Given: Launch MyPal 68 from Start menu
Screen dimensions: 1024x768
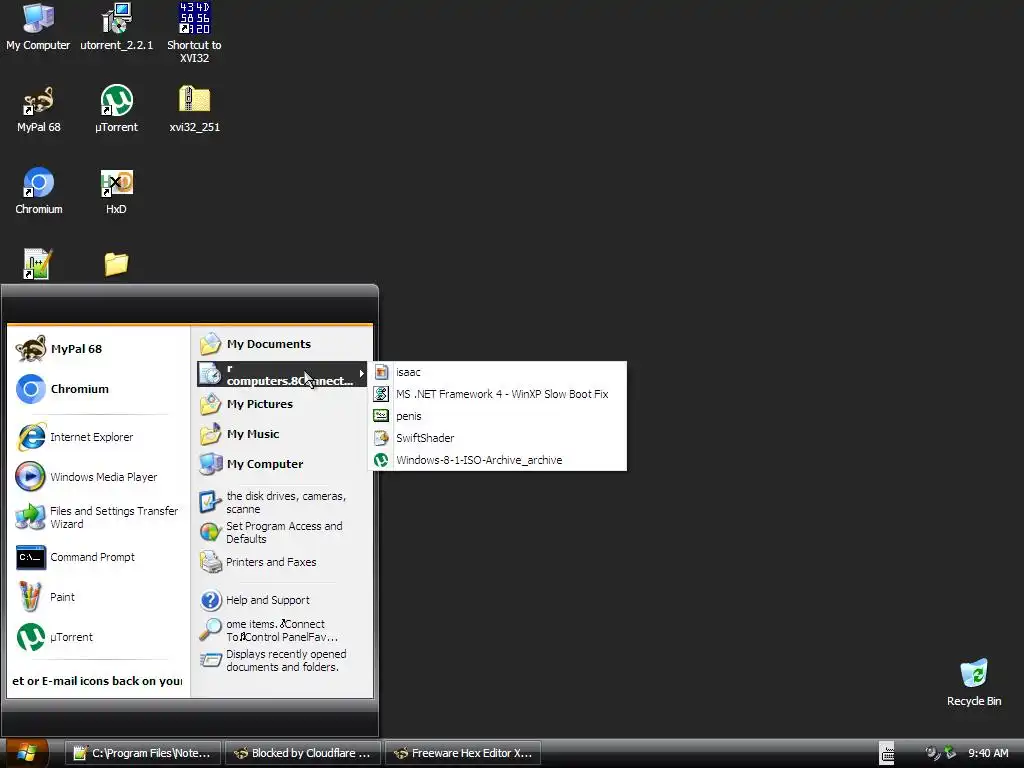Looking at the screenshot, I should 98,349.
